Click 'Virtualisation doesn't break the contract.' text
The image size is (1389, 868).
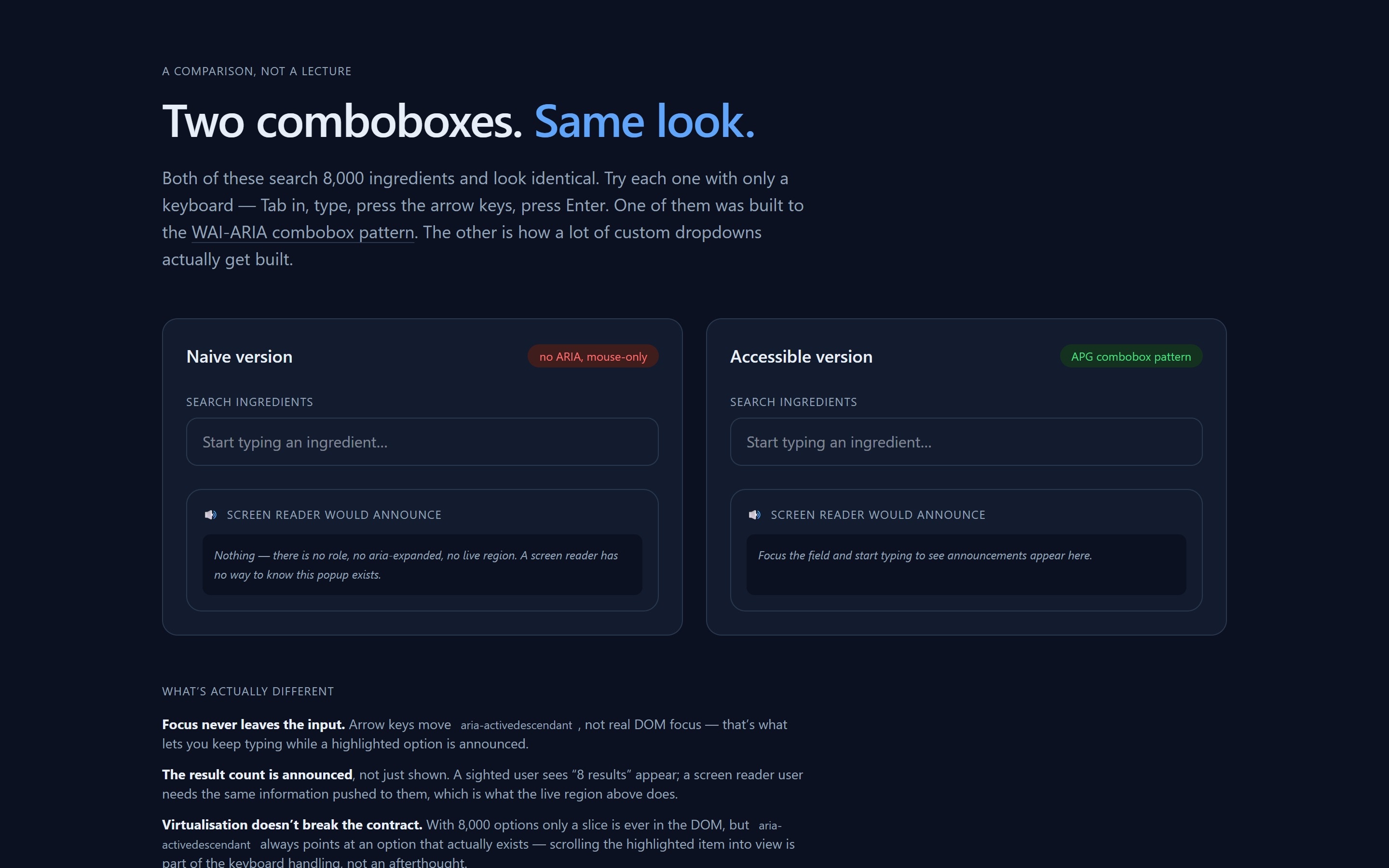292,825
